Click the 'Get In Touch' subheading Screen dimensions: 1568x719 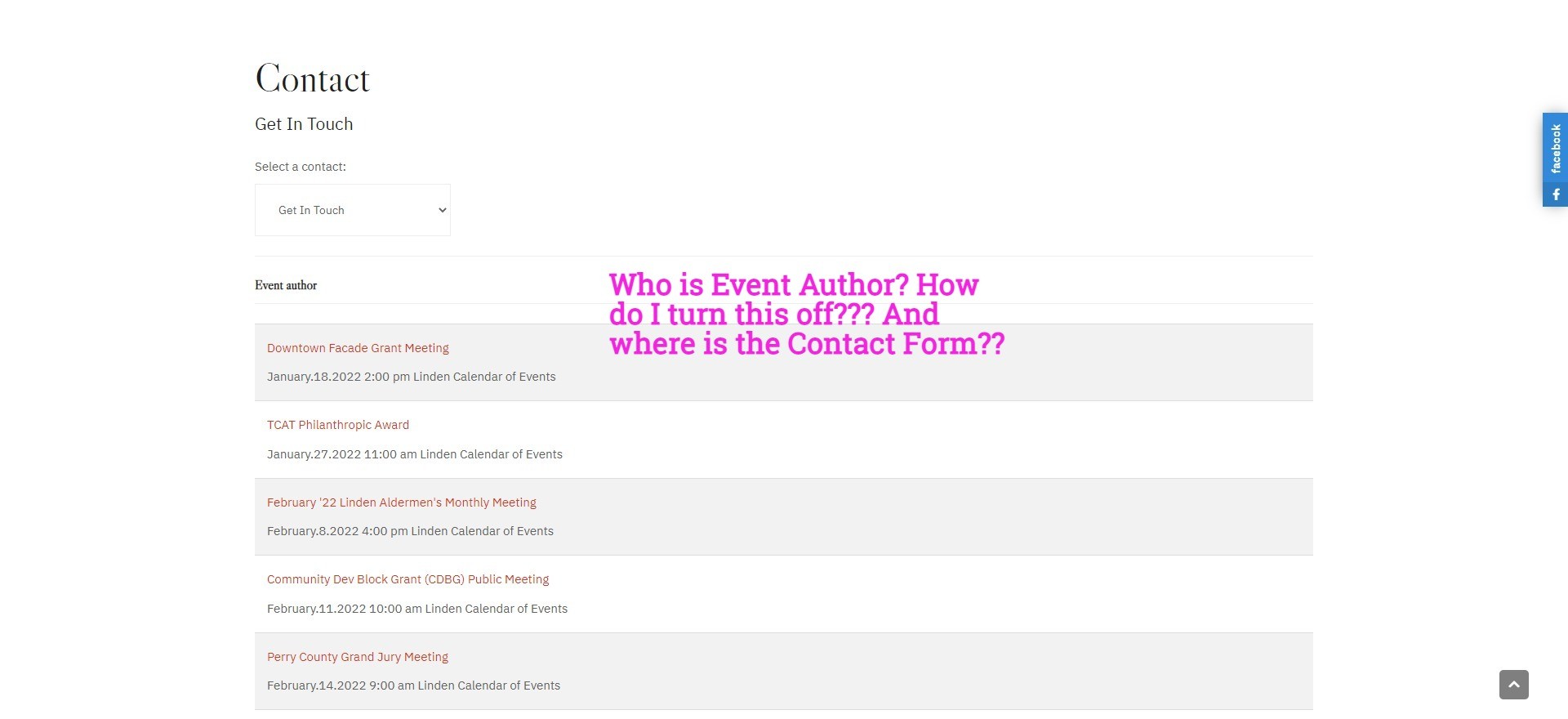pos(304,124)
